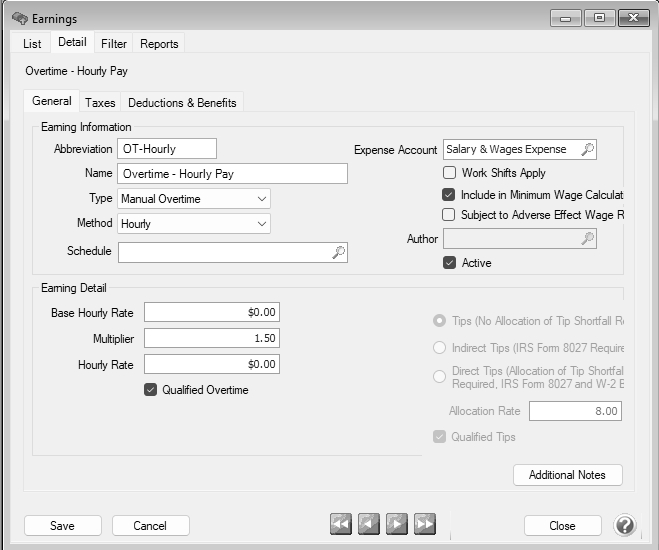Go to the first record arrow
Viewport: 659px width, 550px height.
coord(341,524)
